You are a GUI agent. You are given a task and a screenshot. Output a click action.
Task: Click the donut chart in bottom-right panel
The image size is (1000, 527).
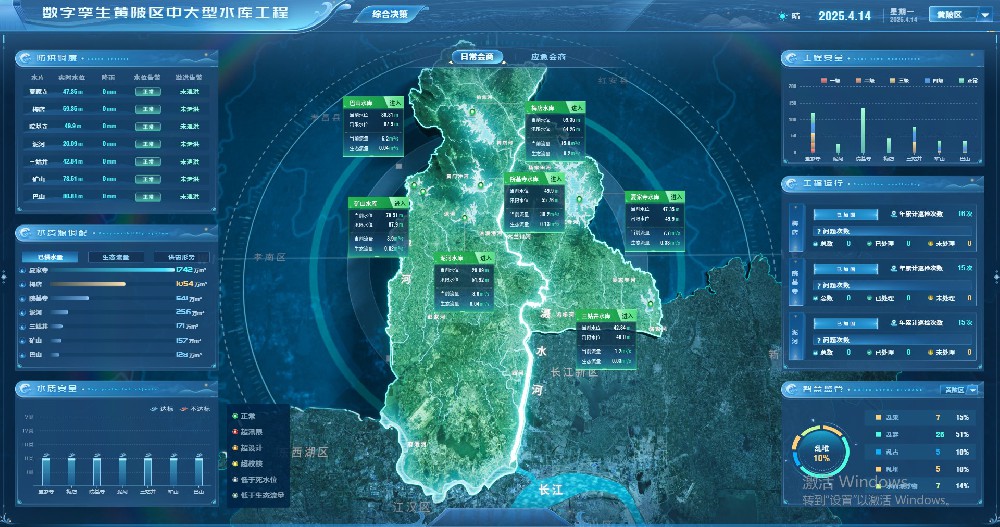pos(821,454)
